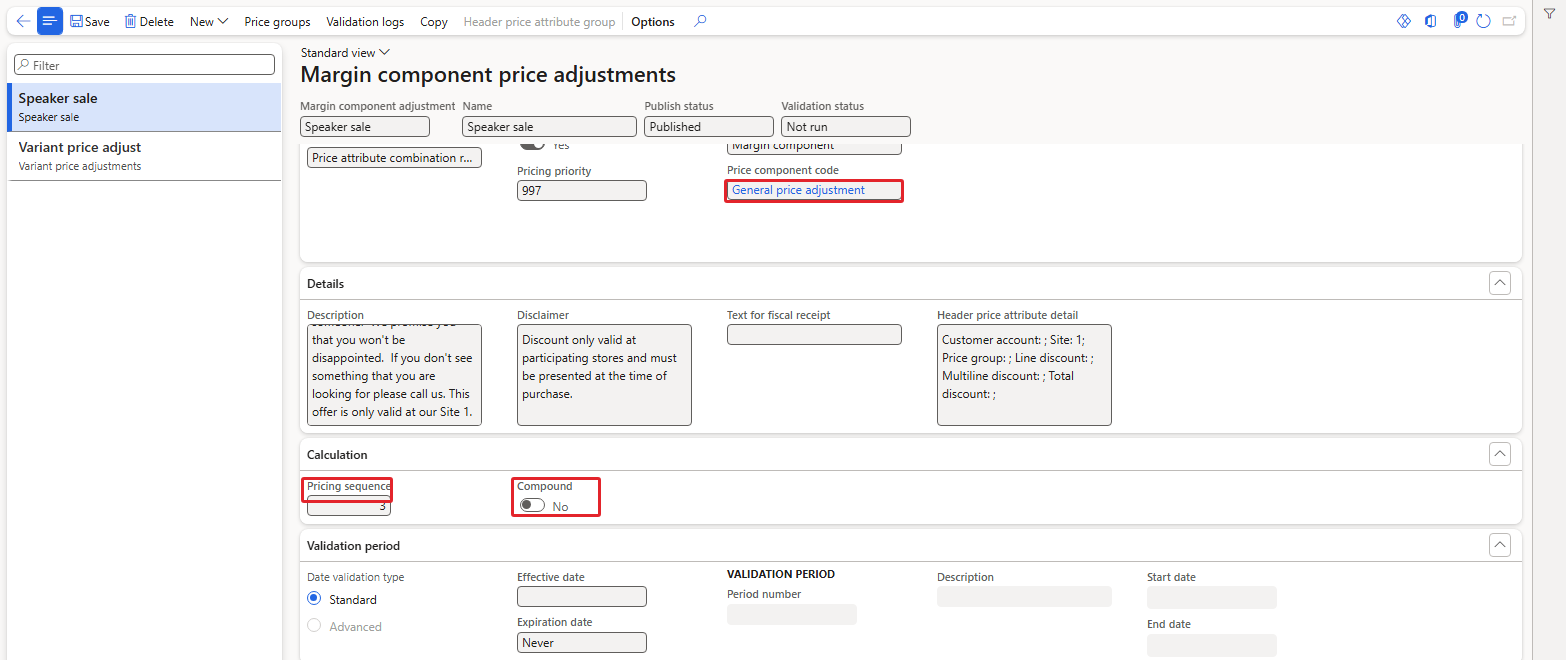Collapse the Calculation section
The width and height of the screenshot is (1566, 660).
pyautogui.click(x=1500, y=454)
